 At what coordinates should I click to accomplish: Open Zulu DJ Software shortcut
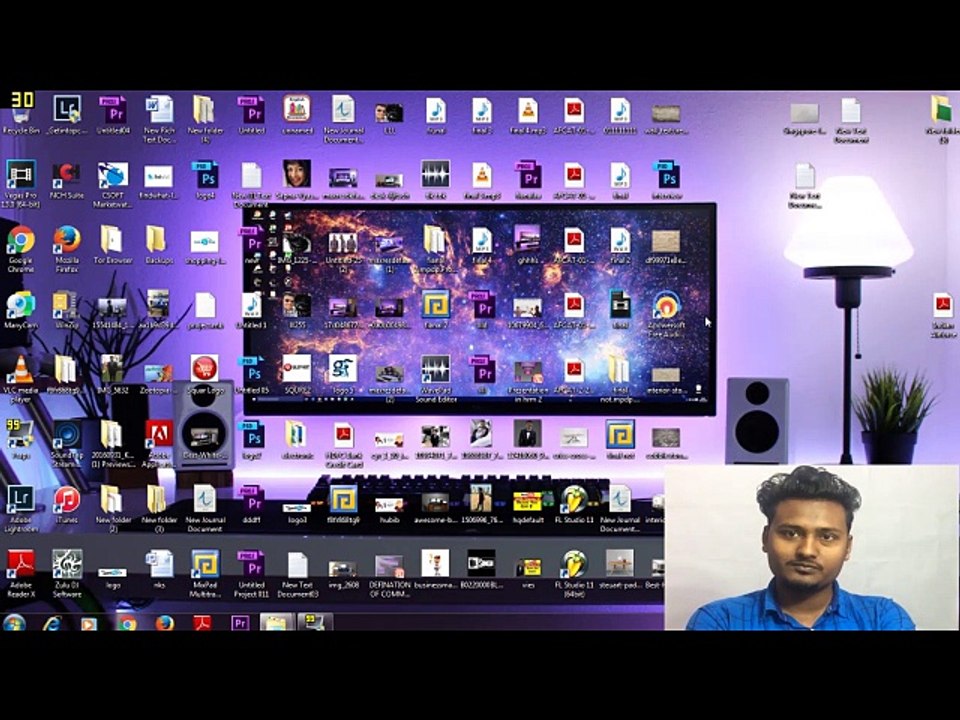[x=67, y=573]
